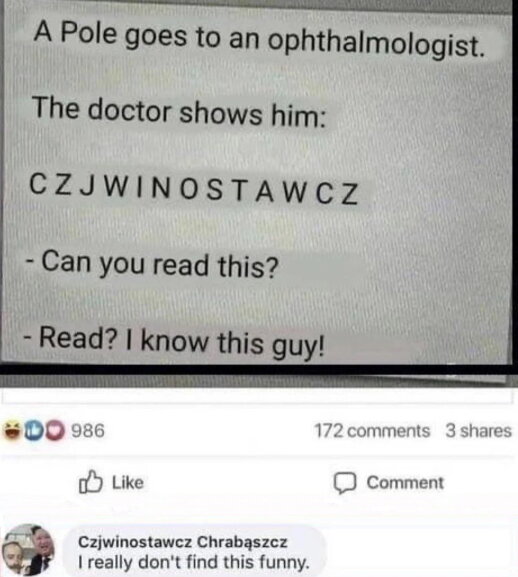Screen dimensions: 518x577
Task: Open the 986 reactions count
Action: click(88, 431)
